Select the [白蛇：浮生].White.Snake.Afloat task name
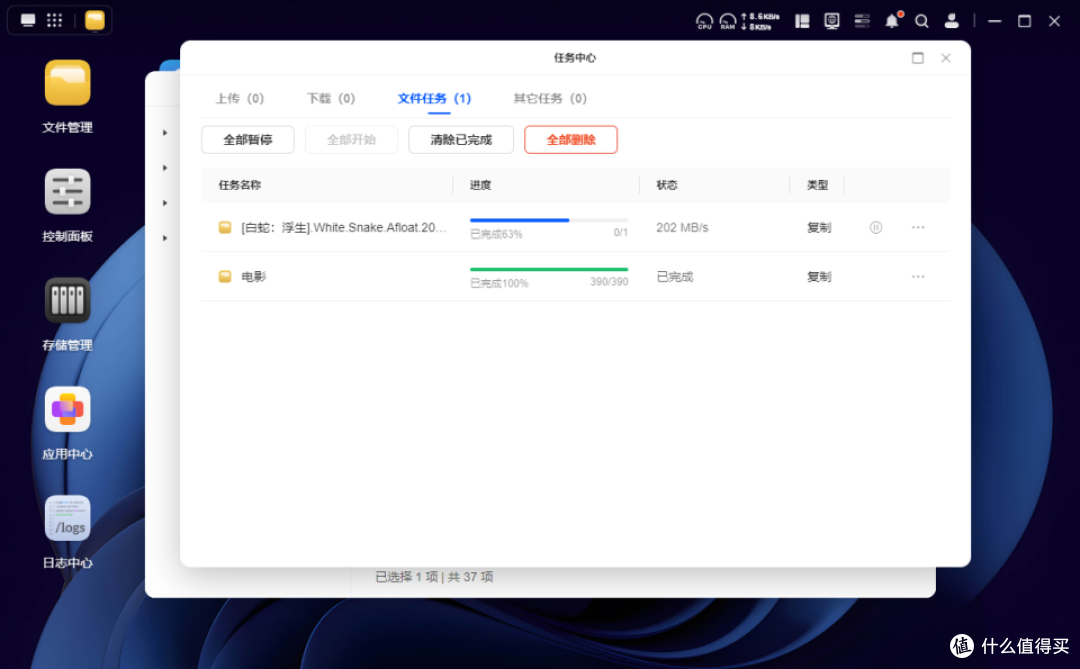This screenshot has width=1080, height=669. (344, 227)
